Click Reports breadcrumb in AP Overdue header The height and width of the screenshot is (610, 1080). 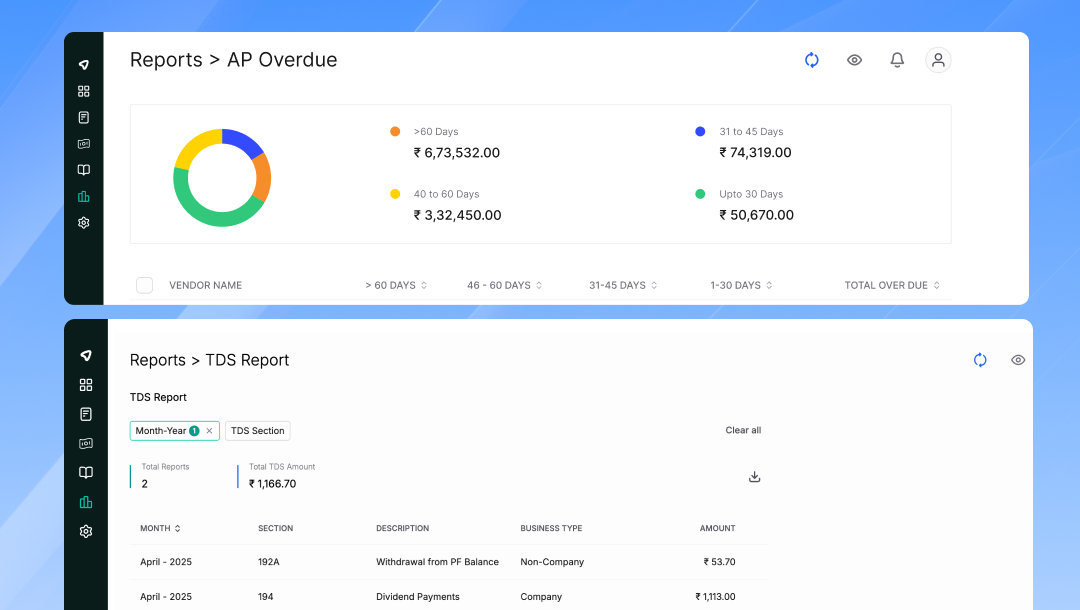(x=166, y=60)
